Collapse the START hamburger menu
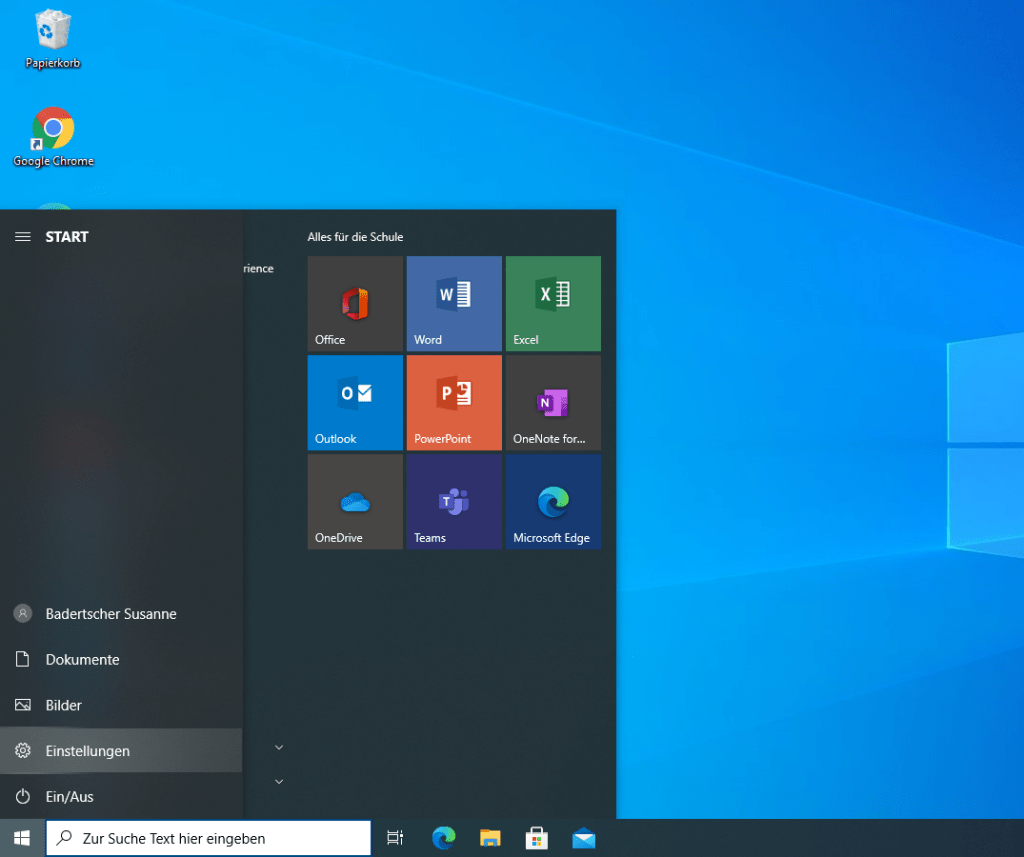The image size is (1024, 857). click(x=22, y=237)
